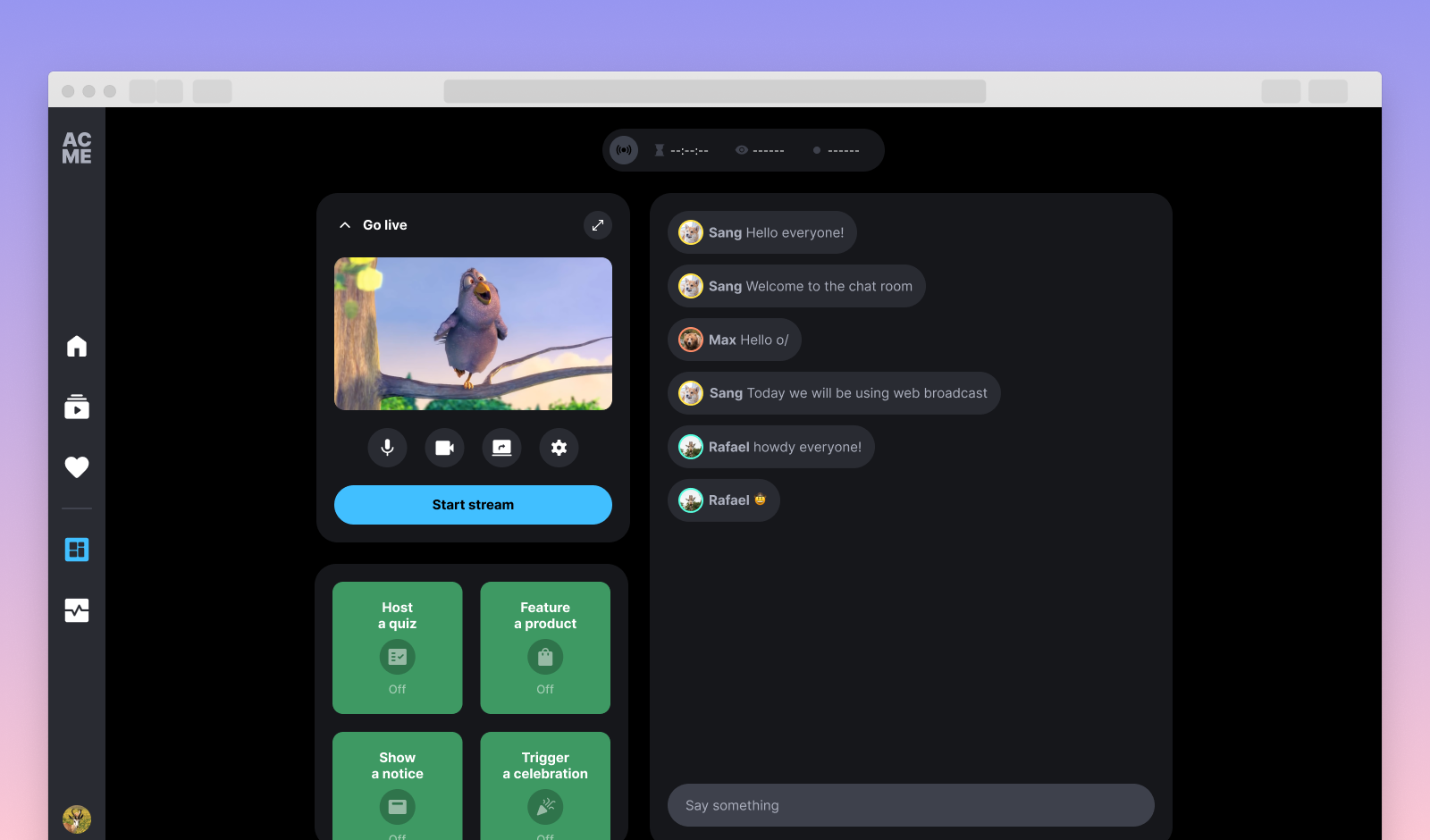Toggle screen share
Screen dimensions: 1430x840
[501, 448]
